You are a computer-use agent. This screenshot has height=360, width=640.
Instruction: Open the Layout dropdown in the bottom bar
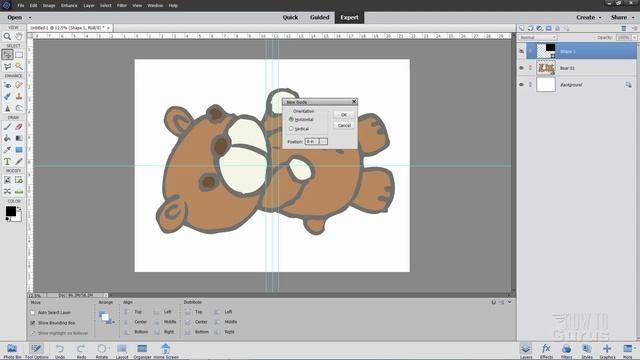(x=122, y=350)
